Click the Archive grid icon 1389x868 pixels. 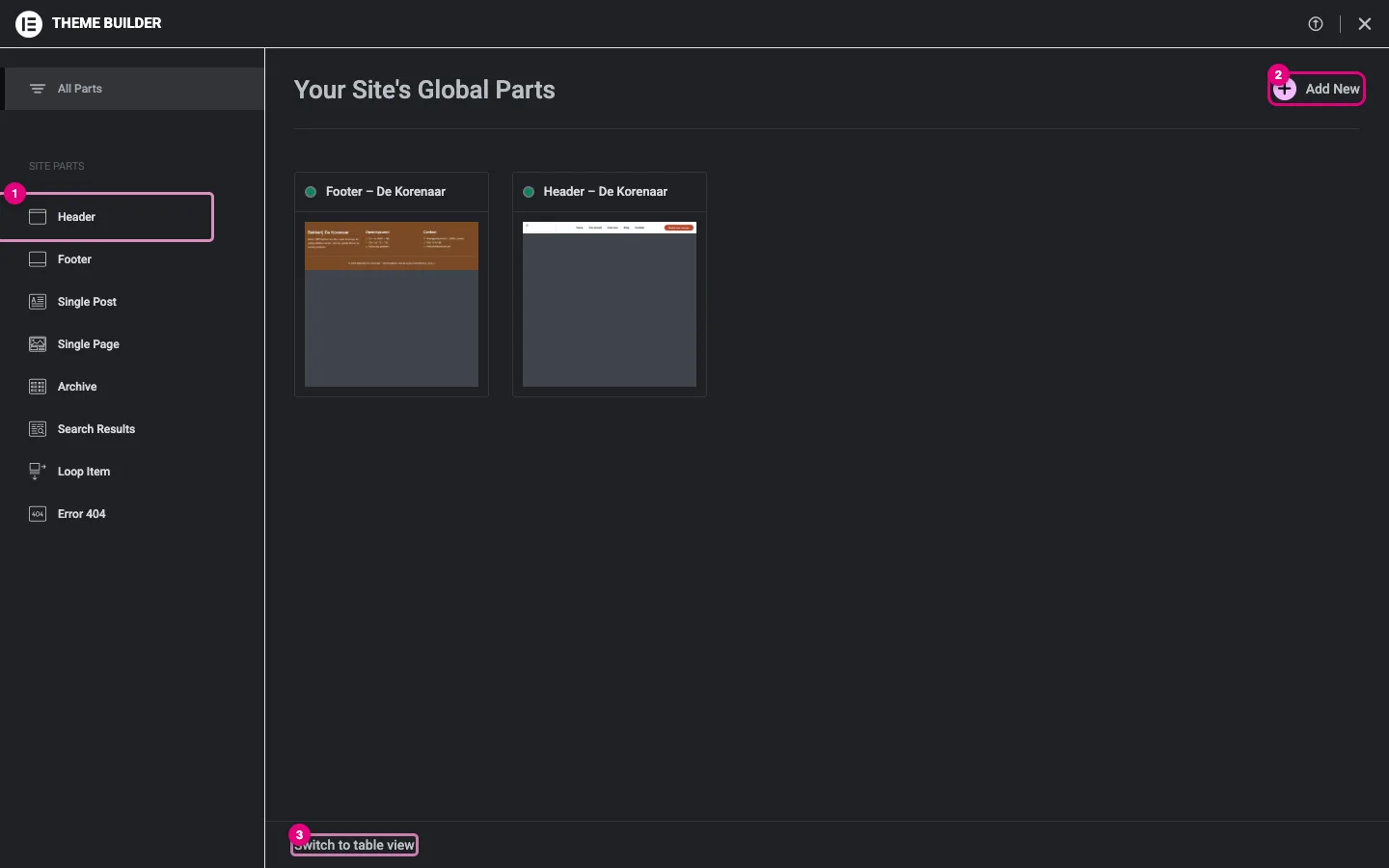pyautogui.click(x=38, y=387)
